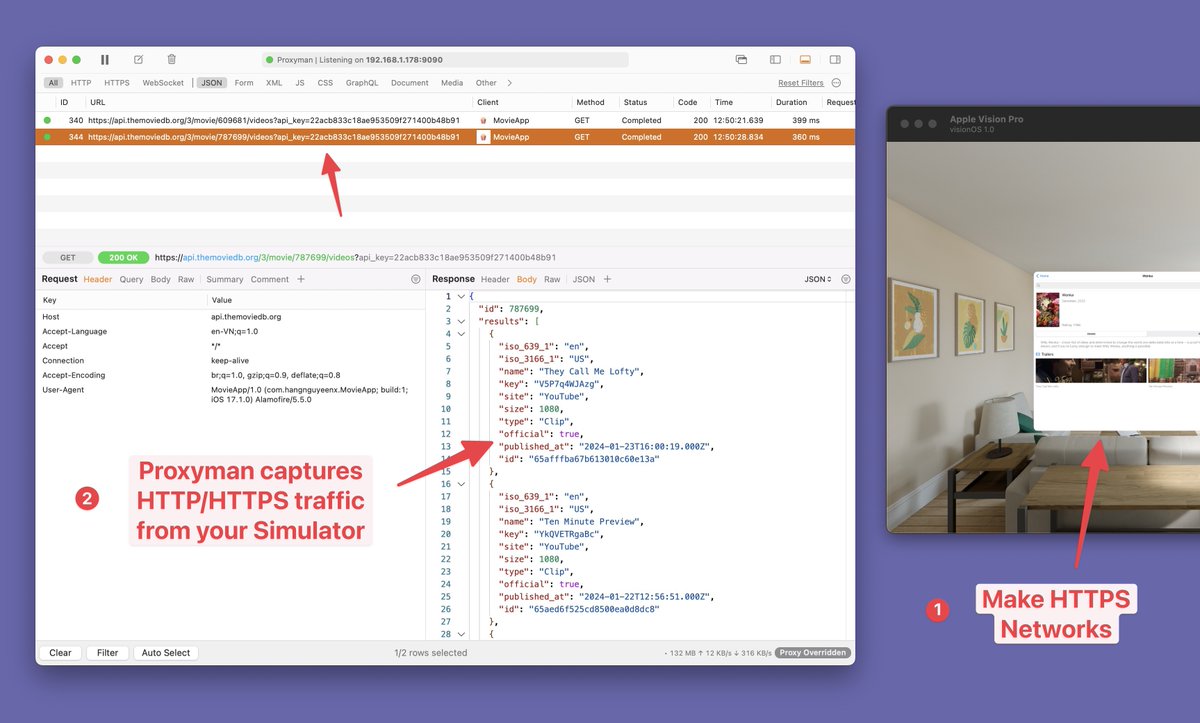Screen dimensions: 1200x723
Task: Click MovieApp icon in row 344
Action: coord(484,137)
